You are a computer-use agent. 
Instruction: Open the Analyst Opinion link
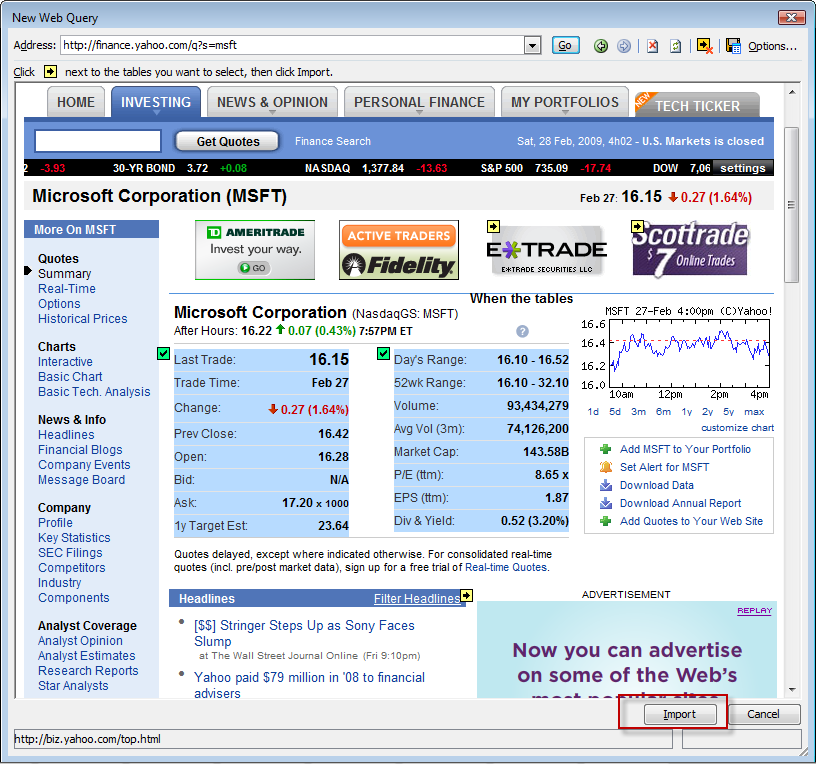click(81, 641)
